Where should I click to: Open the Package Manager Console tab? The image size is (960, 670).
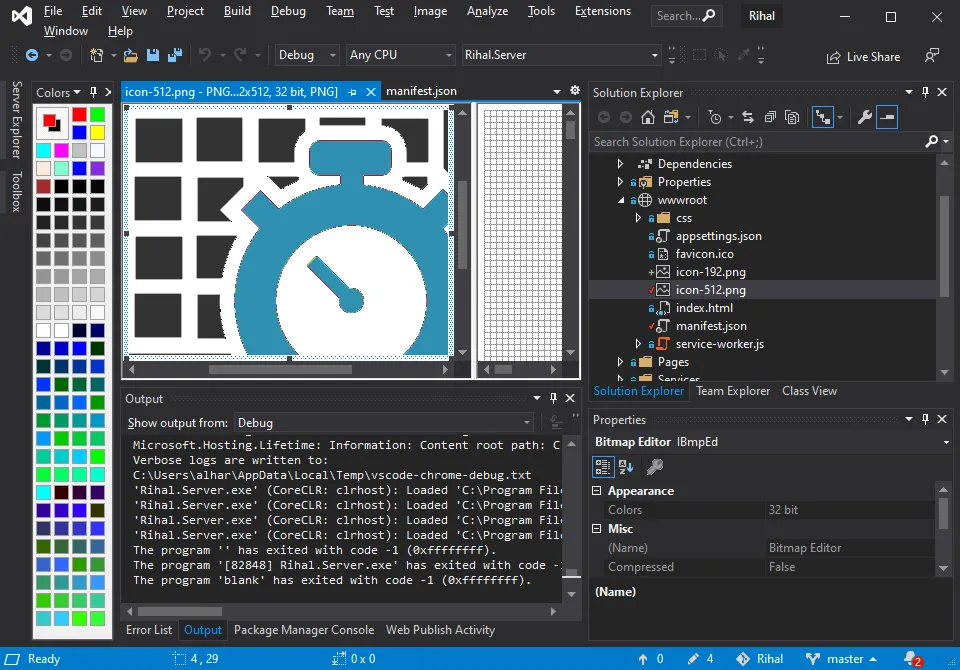pyautogui.click(x=304, y=630)
